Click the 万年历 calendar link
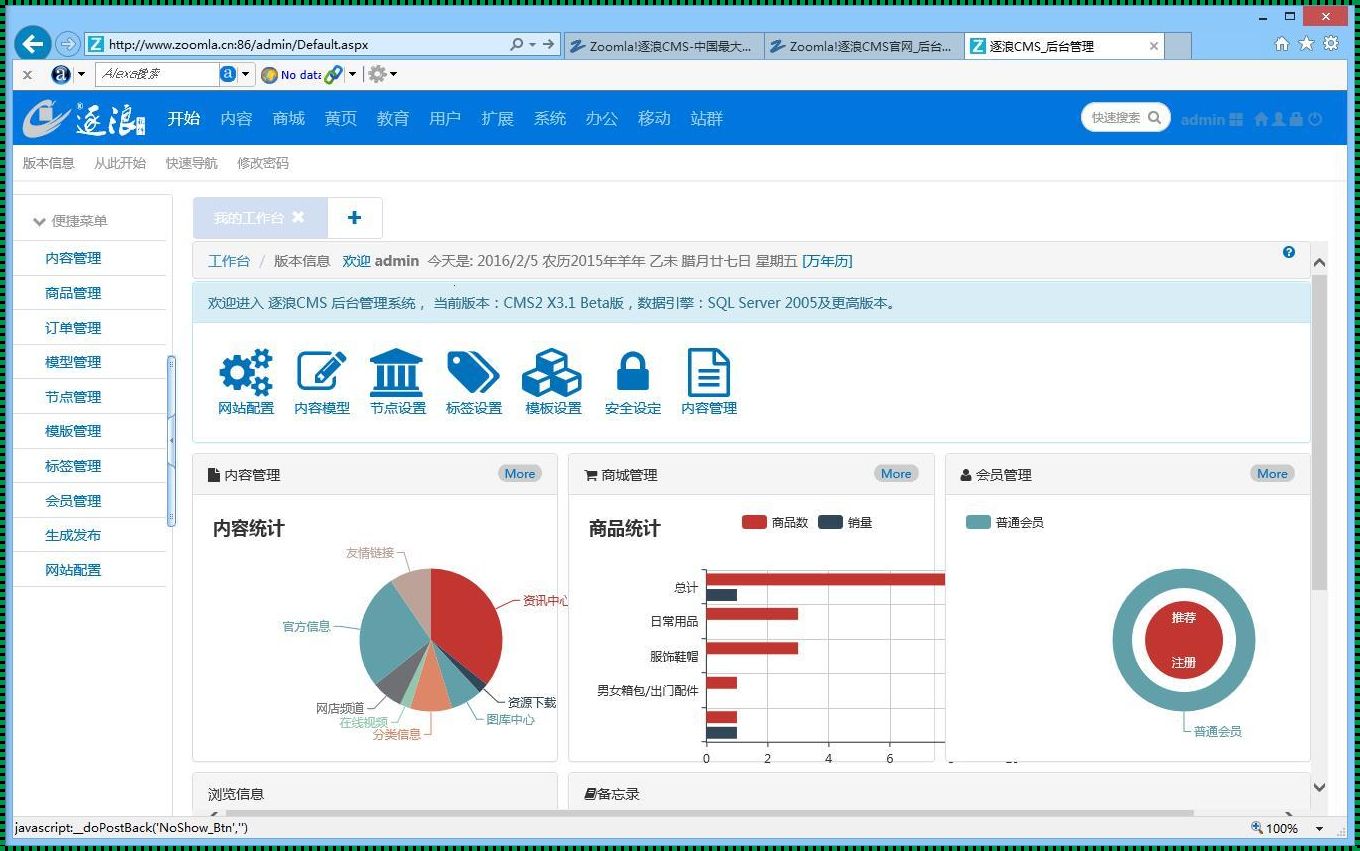The width and height of the screenshot is (1360, 851). [x=827, y=261]
